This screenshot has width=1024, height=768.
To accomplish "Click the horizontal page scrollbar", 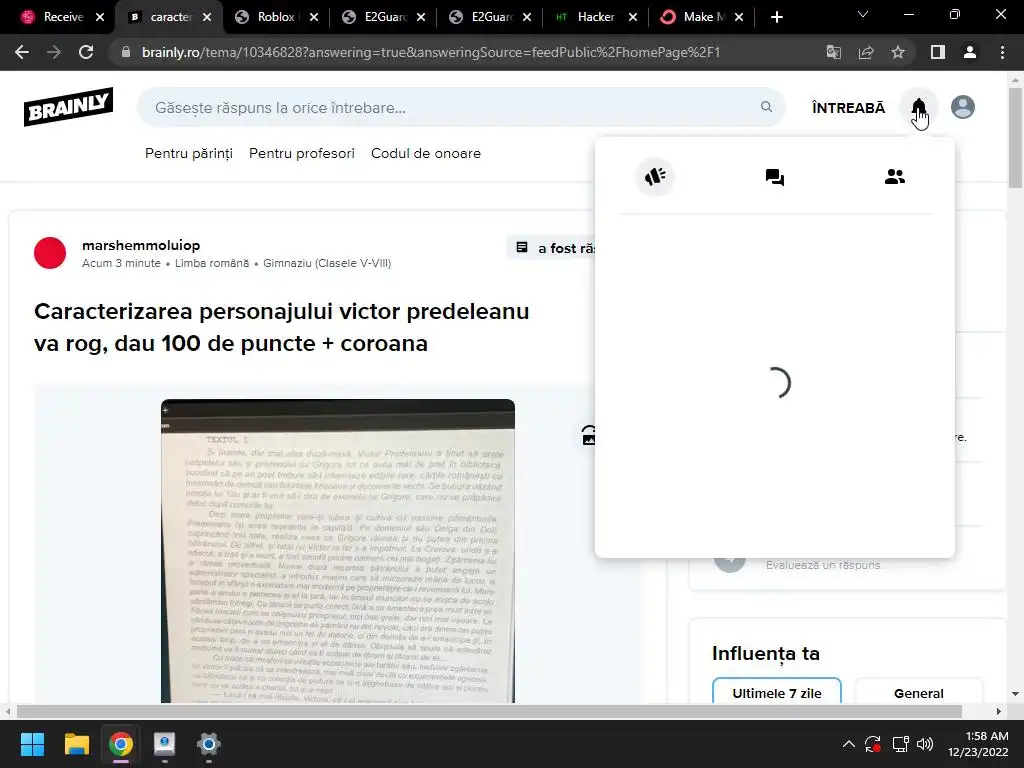I will 488,711.
